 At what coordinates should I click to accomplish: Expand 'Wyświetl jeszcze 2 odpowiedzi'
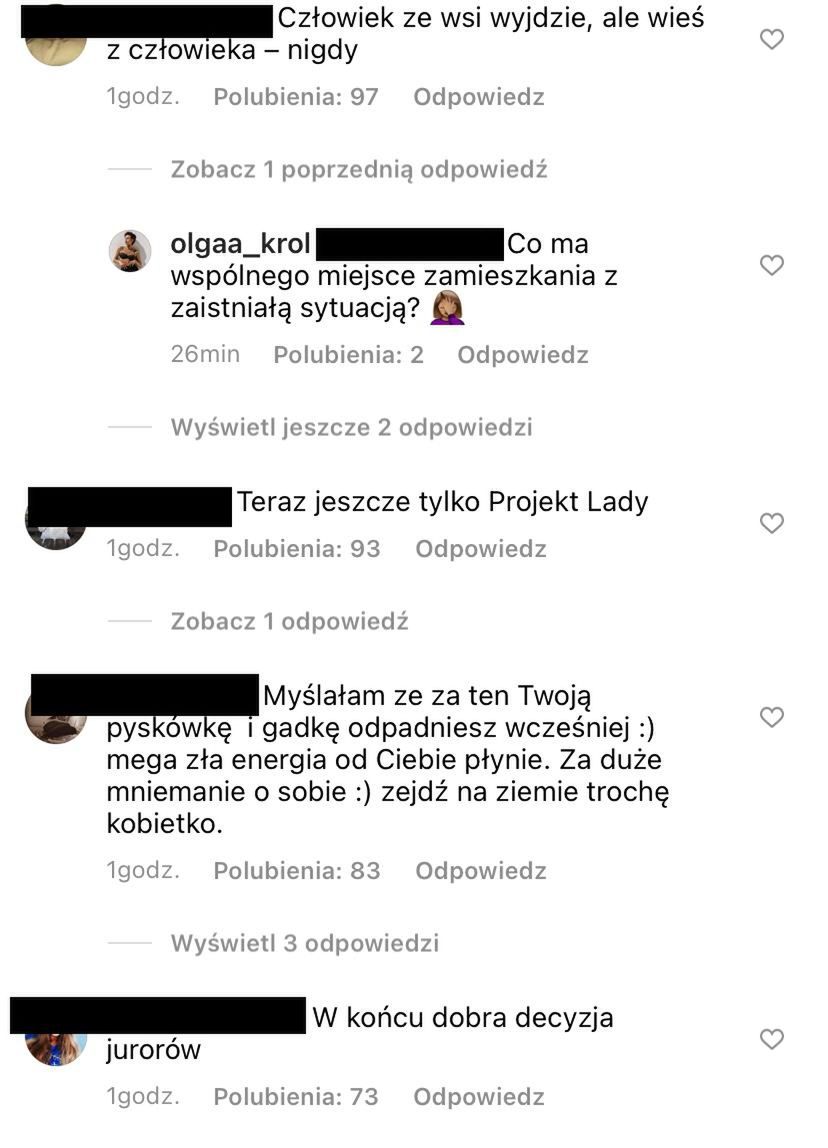[351, 428]
